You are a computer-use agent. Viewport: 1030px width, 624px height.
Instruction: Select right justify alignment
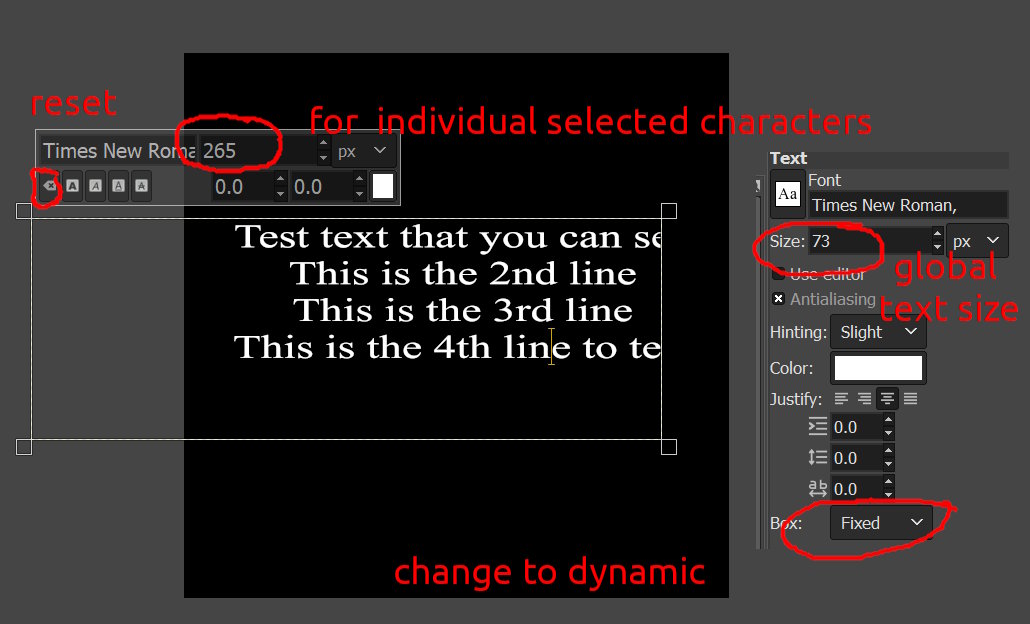point(864,398)
